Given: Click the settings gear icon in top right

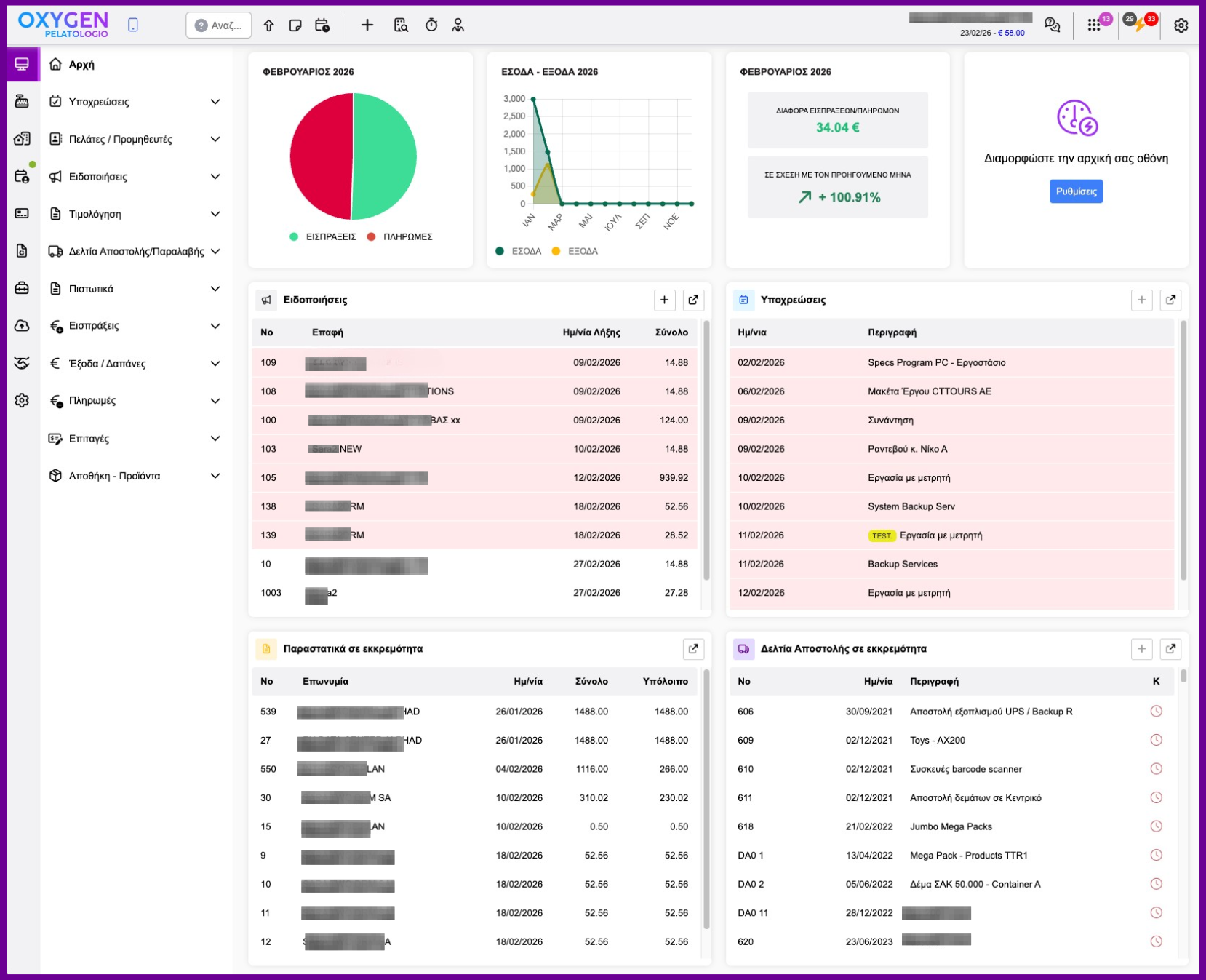Looking at the screenshot, I should pyautogui.click(x=1181, y=25).
